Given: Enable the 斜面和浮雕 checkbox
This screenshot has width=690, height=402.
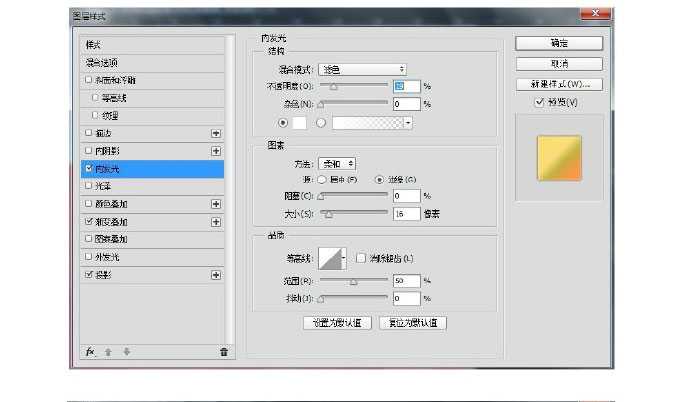Looking at the screenshot, I should (x=88, y=80).
